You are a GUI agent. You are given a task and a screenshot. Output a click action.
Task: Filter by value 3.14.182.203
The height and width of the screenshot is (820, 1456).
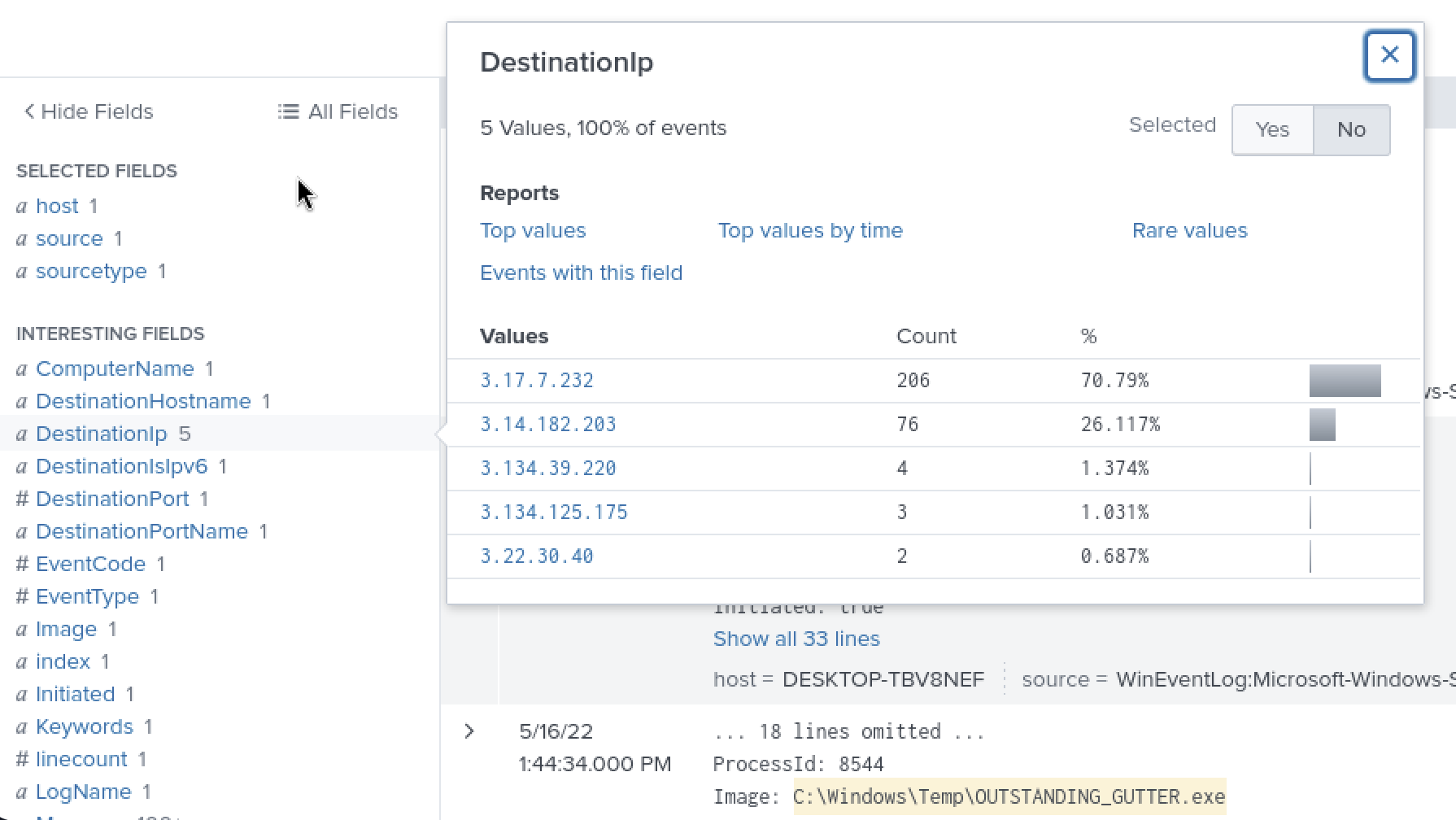click(548, 424)
